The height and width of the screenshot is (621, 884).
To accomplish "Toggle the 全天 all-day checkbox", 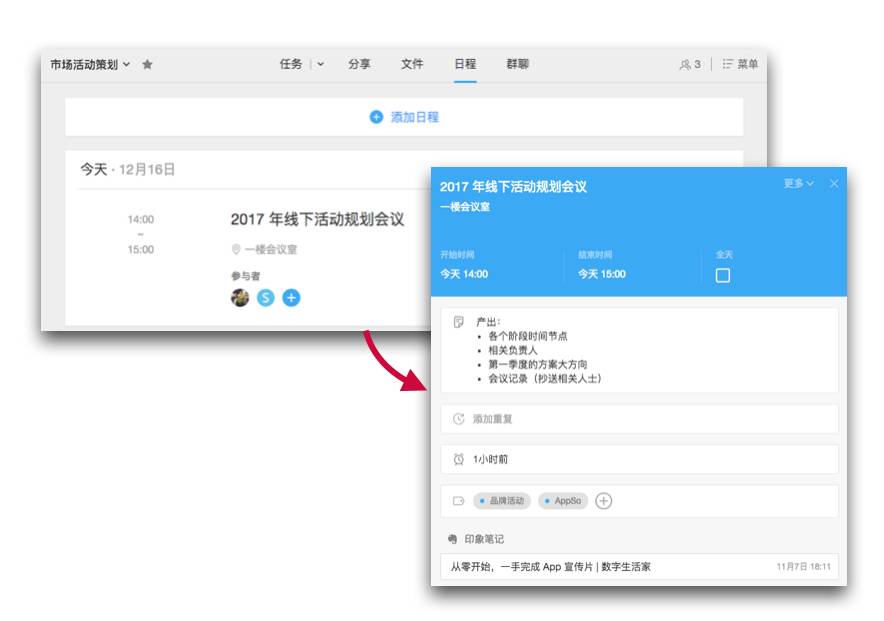I will tap(723, 276).
